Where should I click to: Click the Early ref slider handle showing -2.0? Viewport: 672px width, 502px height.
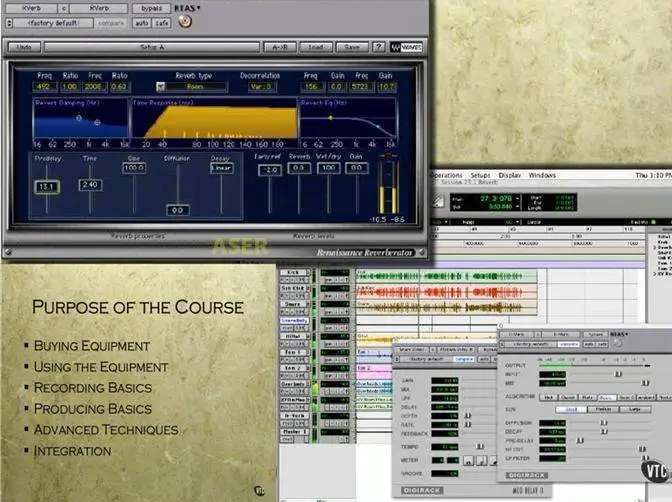click(x=270, y=170)
